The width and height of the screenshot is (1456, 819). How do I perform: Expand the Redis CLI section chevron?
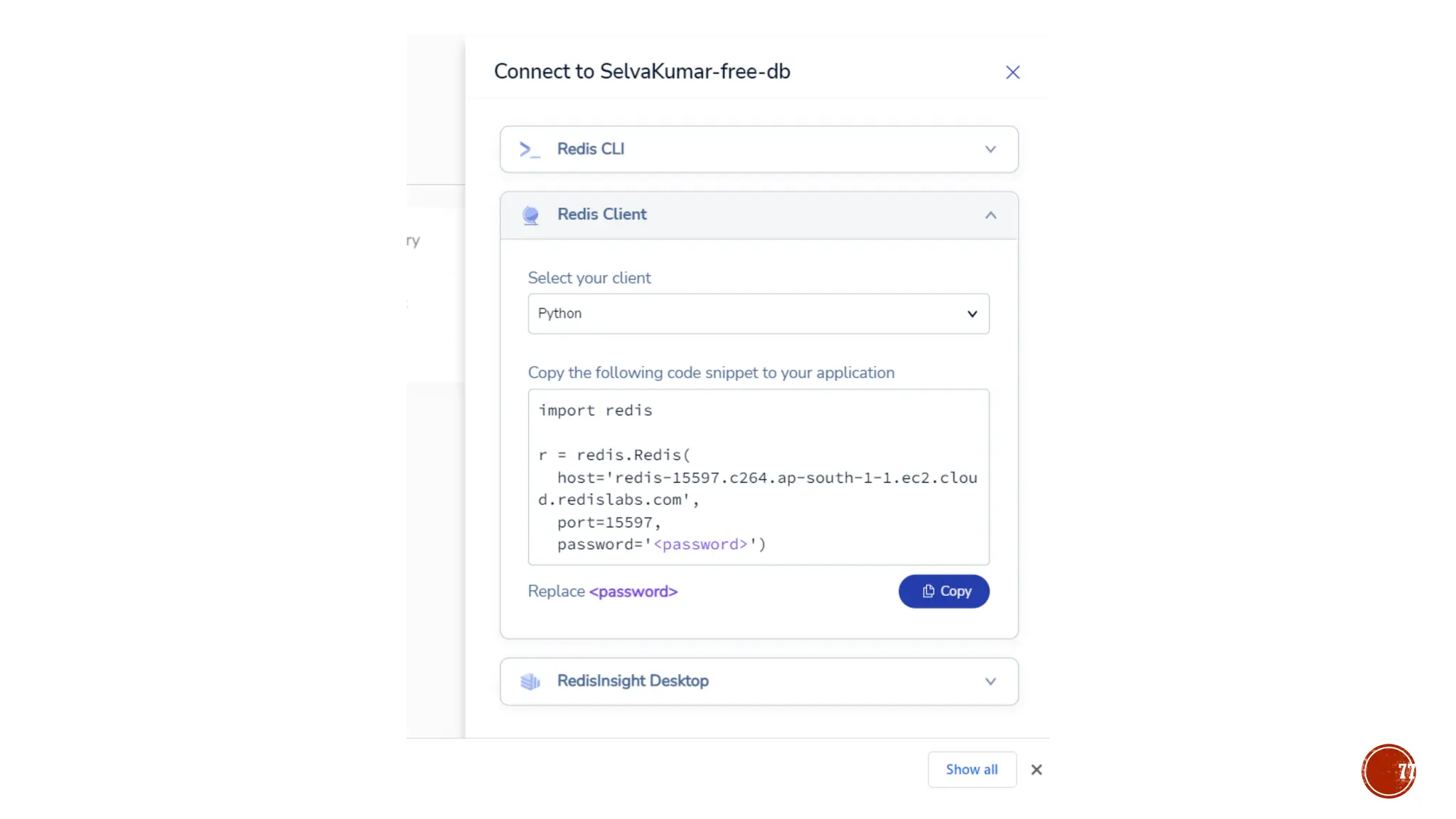[990, 149]
